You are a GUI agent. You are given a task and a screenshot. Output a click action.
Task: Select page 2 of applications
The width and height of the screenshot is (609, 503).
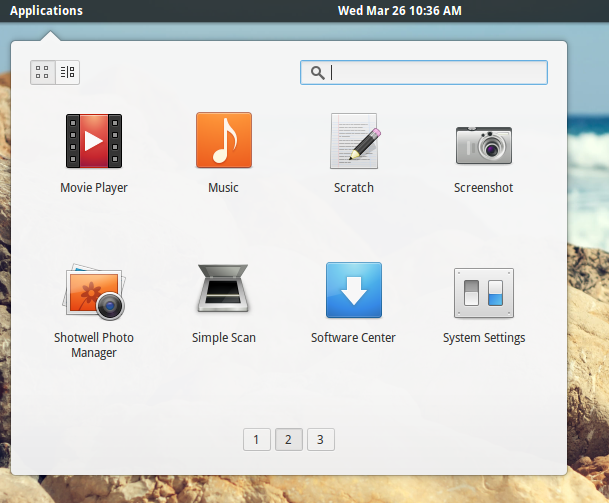pyautogui.click(x=289, y=440)
